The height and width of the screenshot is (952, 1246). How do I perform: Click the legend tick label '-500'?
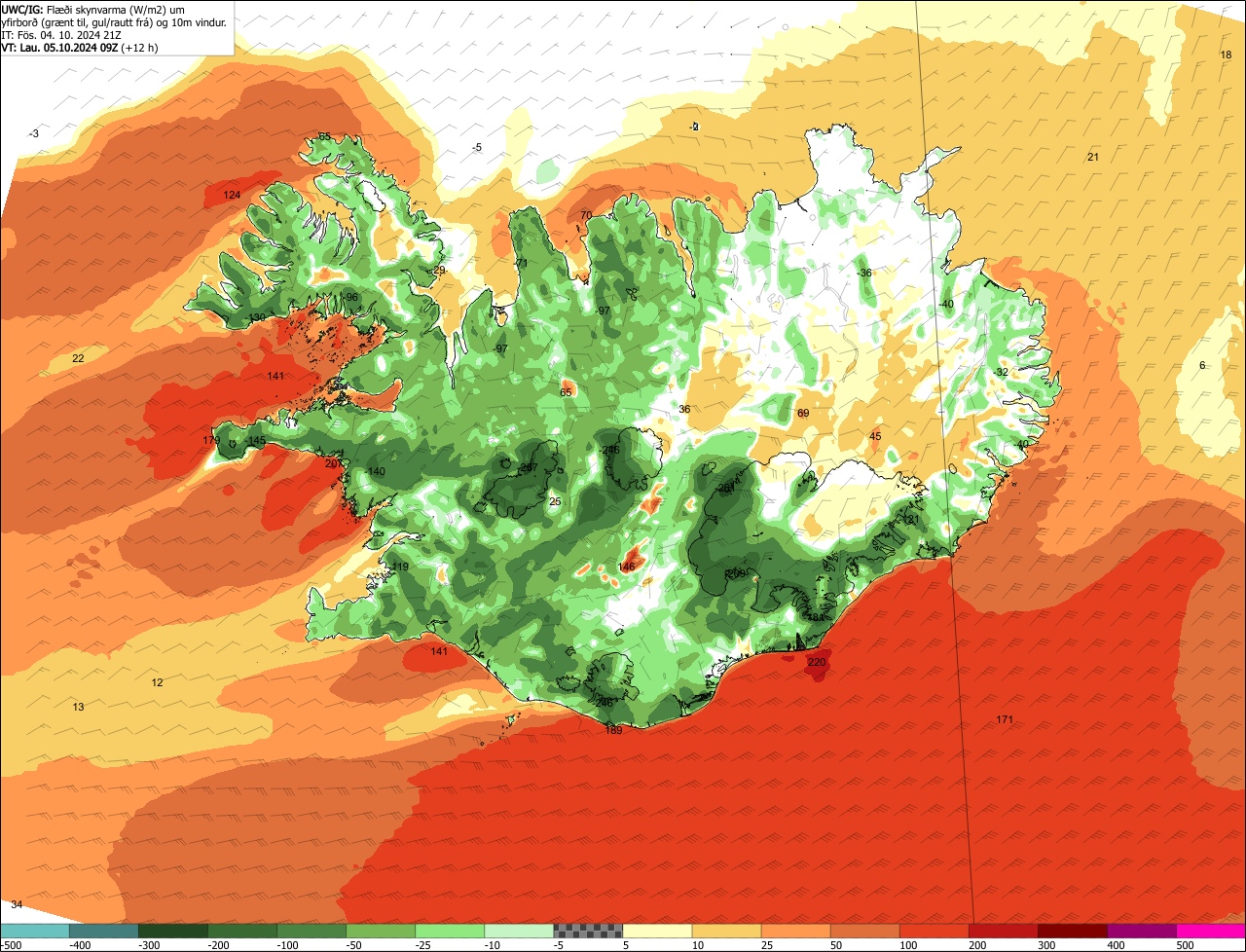coord(13,944)
